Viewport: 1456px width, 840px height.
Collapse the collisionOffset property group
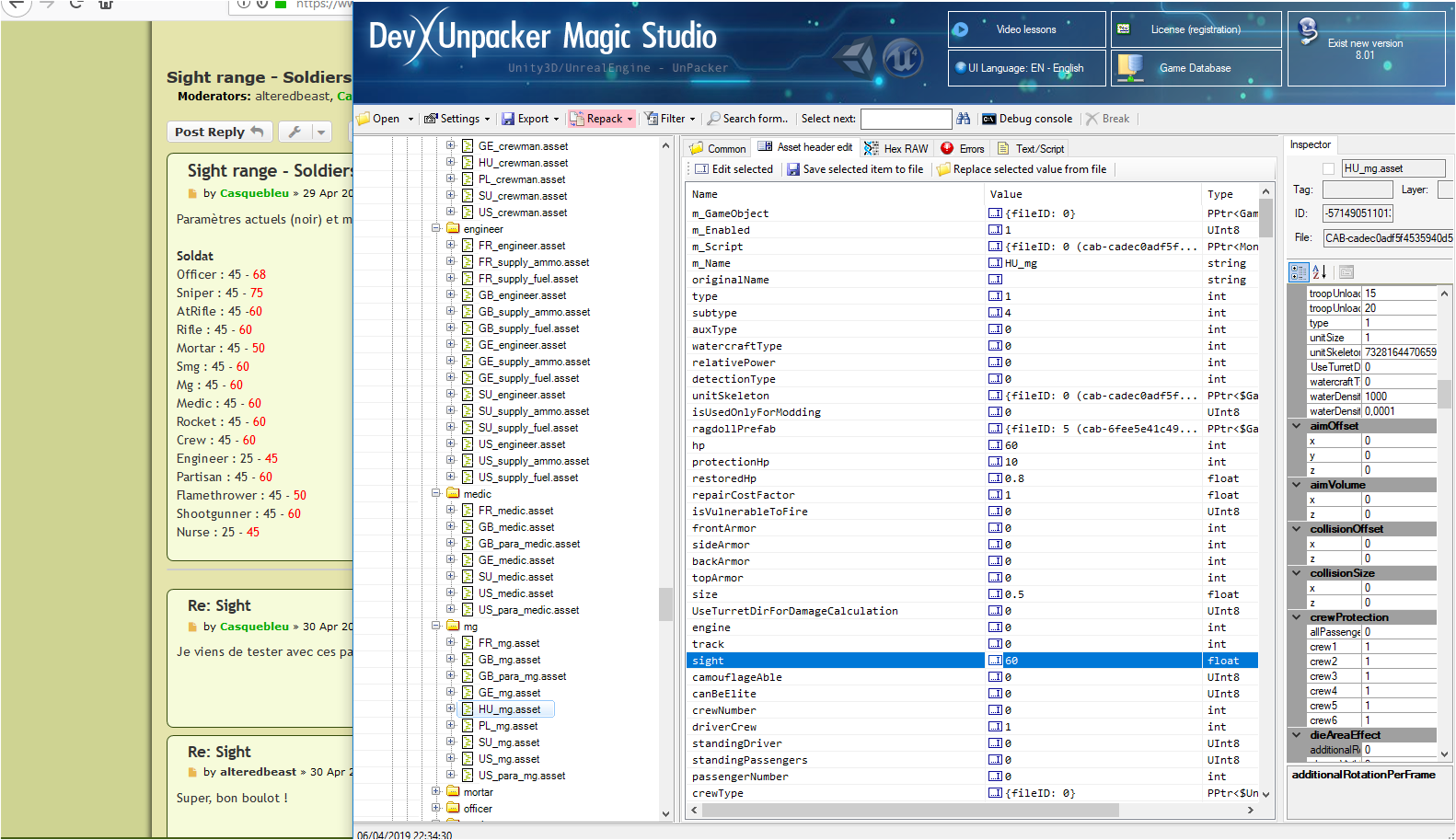pyautogui.click(x=1297, y=529)
